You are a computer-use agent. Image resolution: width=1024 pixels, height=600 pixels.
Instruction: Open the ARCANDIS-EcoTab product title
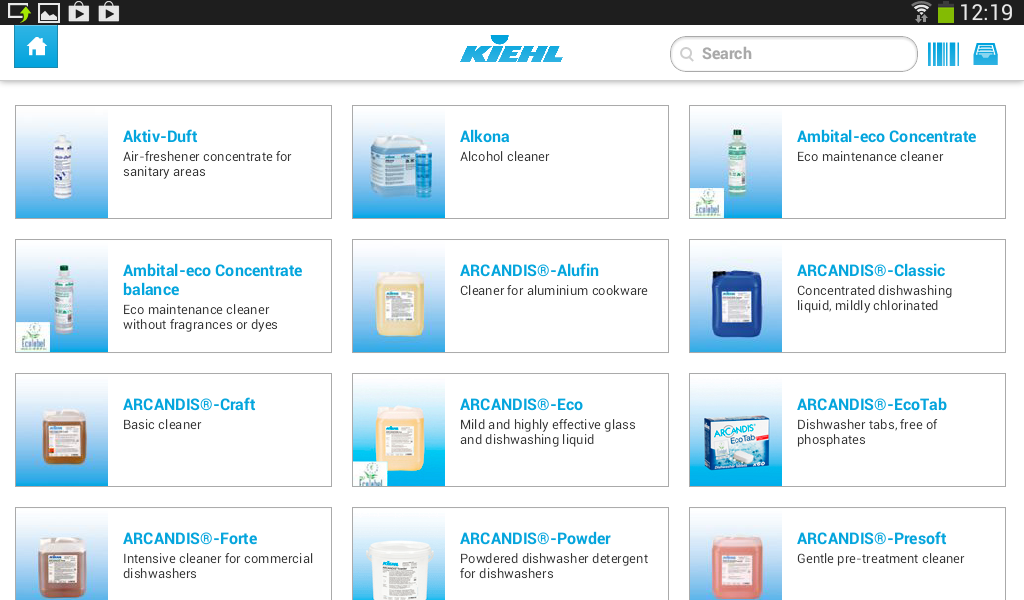tap(871, 404)
